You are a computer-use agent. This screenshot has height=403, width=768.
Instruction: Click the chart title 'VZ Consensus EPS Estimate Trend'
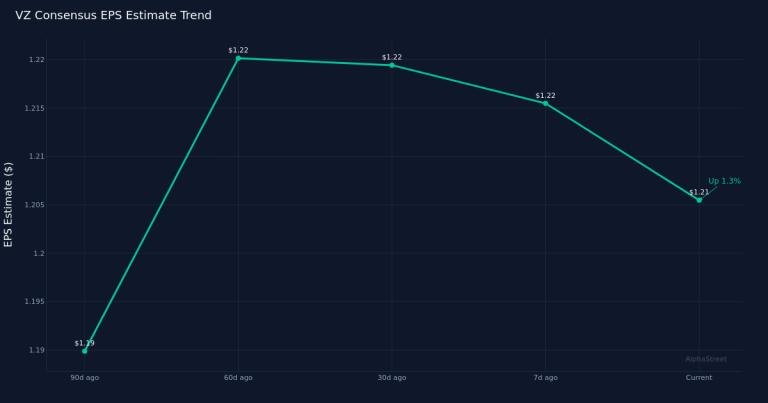pos(113,16)
